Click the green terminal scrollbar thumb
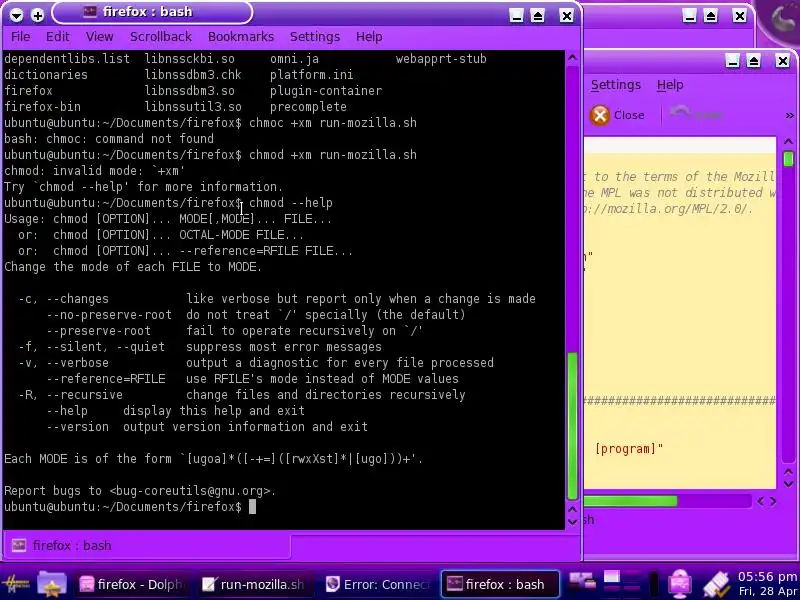 [572, 426]
